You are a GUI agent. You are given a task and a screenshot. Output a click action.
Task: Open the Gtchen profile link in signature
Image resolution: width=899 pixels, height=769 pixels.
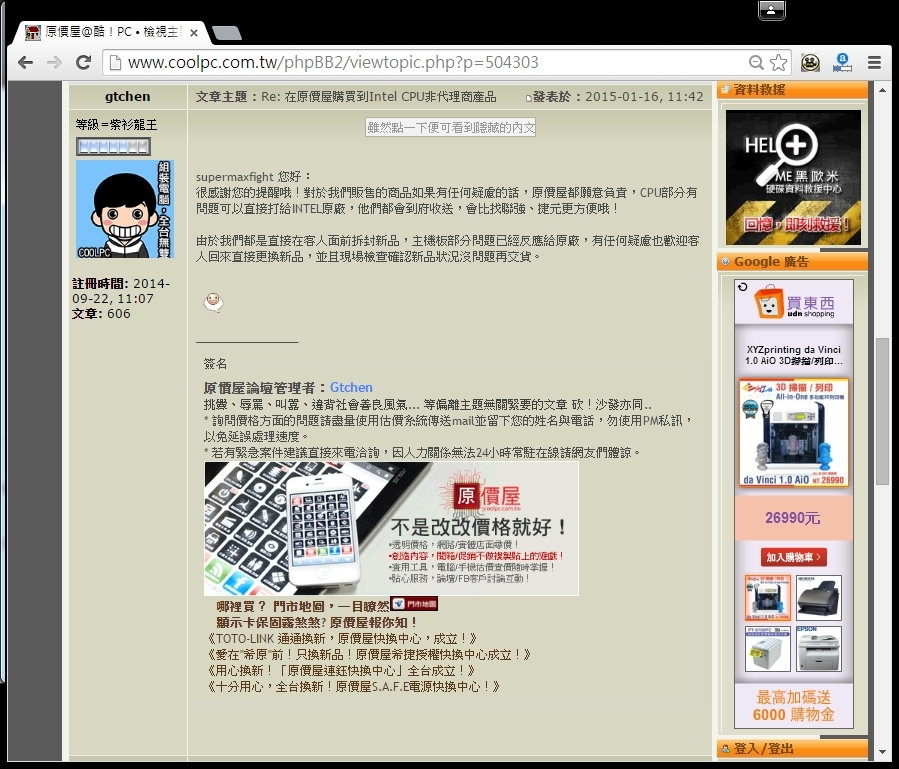[351, 388]
